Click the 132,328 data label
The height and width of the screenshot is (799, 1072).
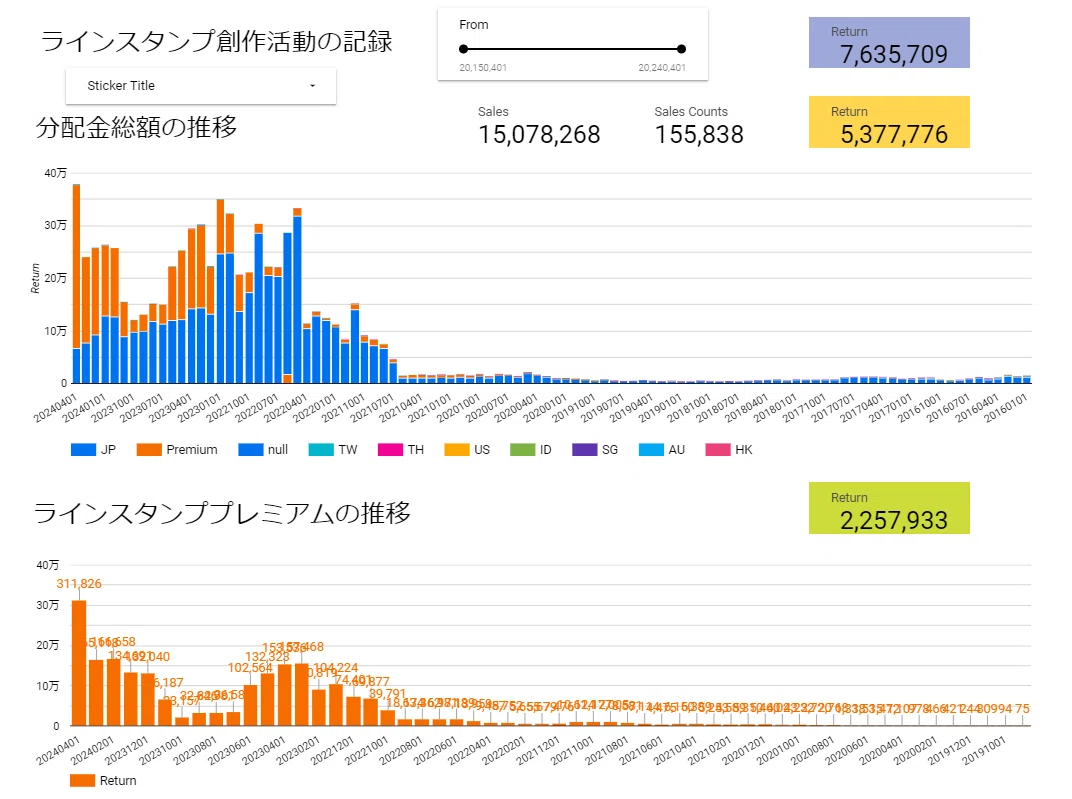pyautogui.click(x=267, y=657)
